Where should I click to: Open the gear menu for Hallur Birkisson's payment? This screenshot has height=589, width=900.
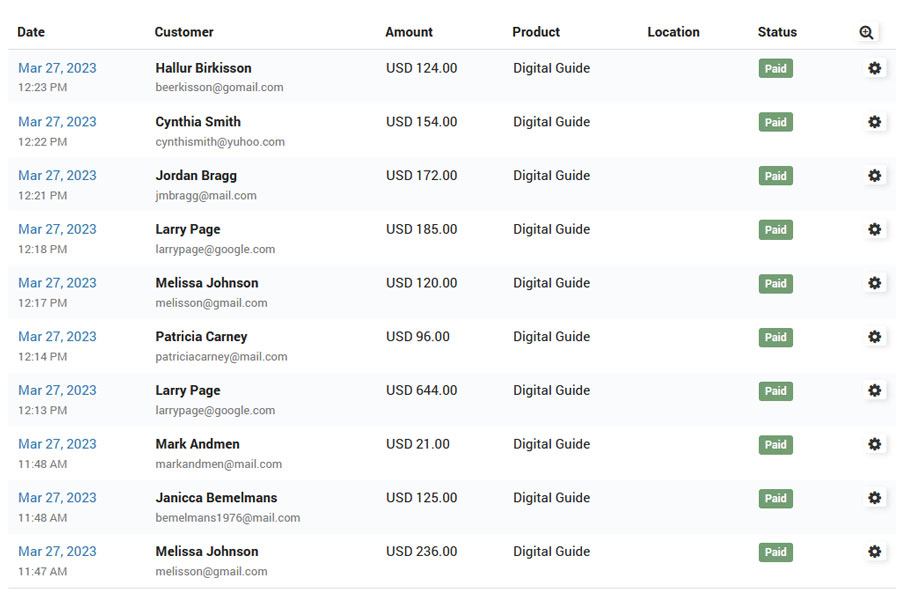(x=875, y=68)
